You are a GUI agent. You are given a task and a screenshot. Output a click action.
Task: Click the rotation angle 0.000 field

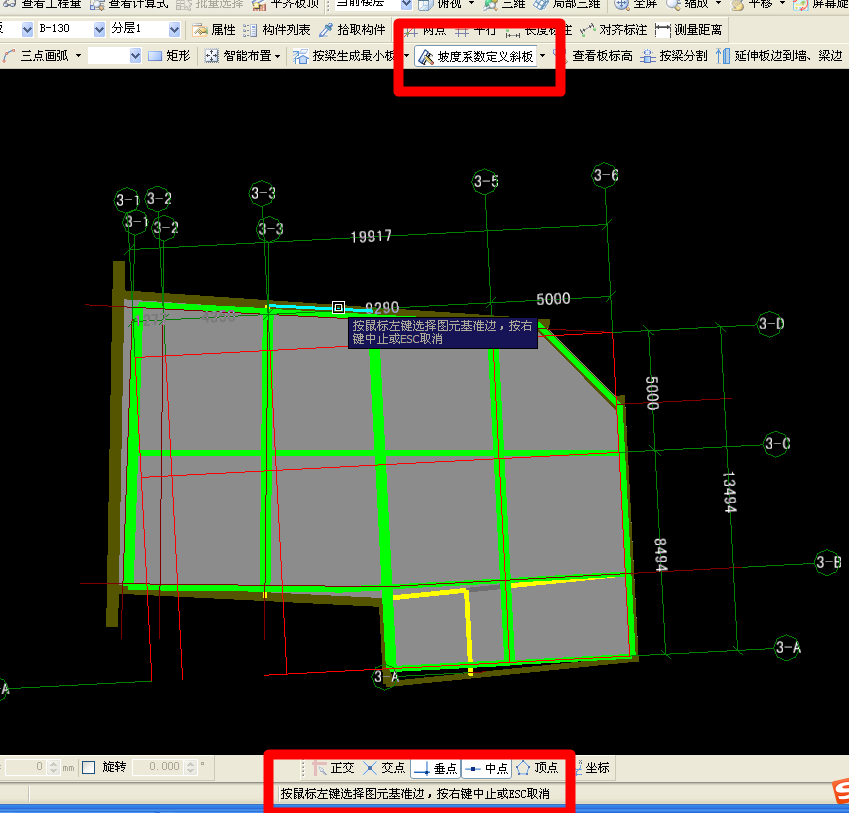(159, 767)
